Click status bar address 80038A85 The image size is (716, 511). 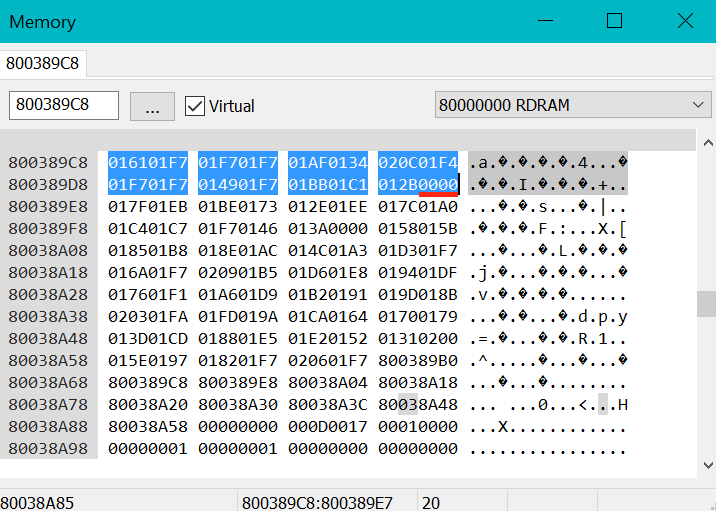38,502
